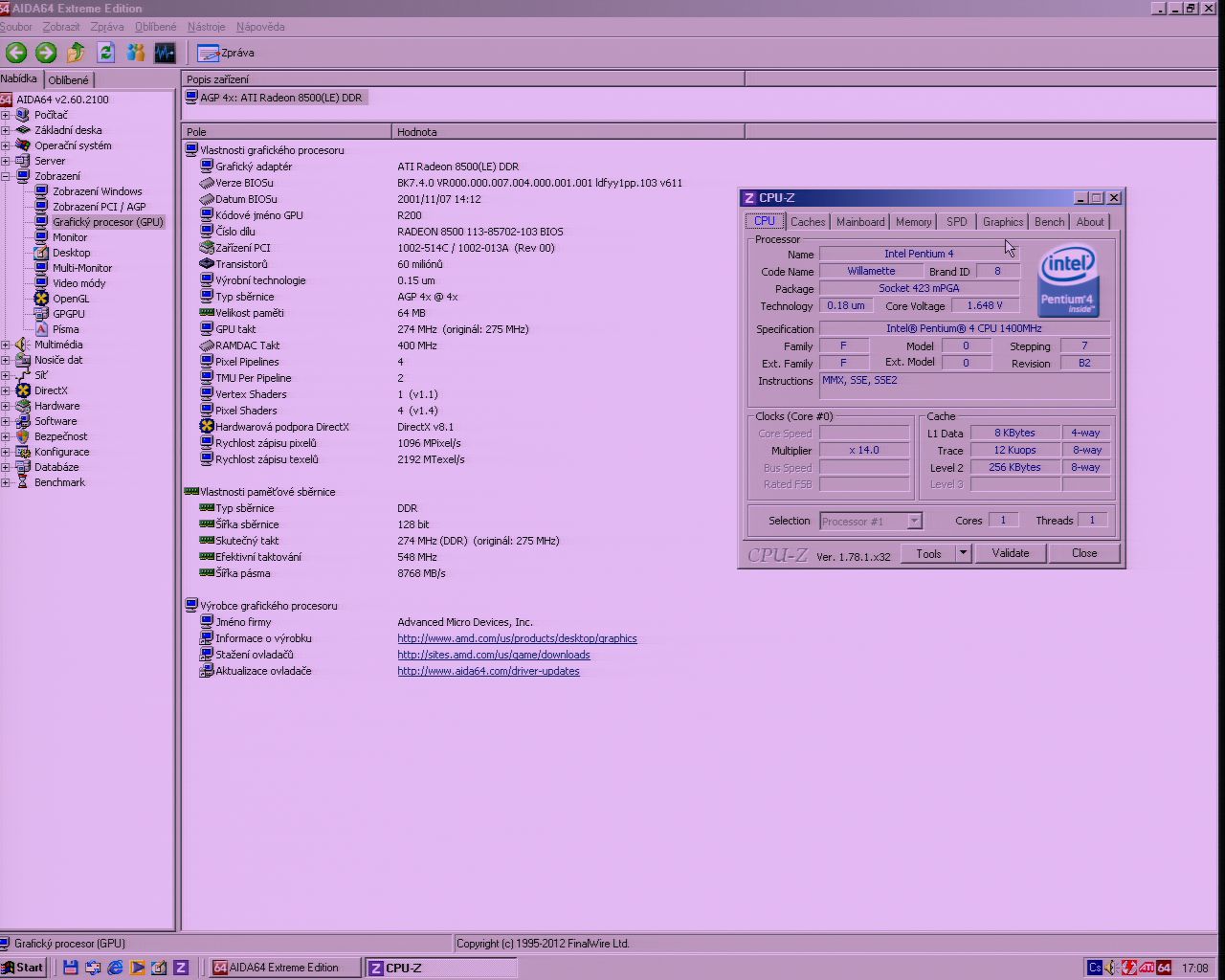This screenshot has width=1225, height=980.
Task: Go up one level with folder arrow icon
Action: point(77,53)
